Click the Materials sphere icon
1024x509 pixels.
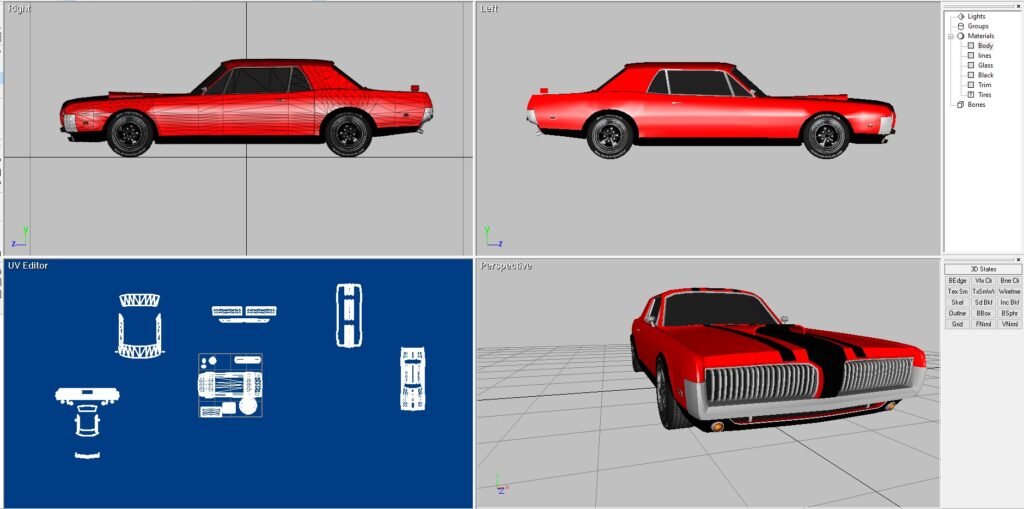pos(961,36)
